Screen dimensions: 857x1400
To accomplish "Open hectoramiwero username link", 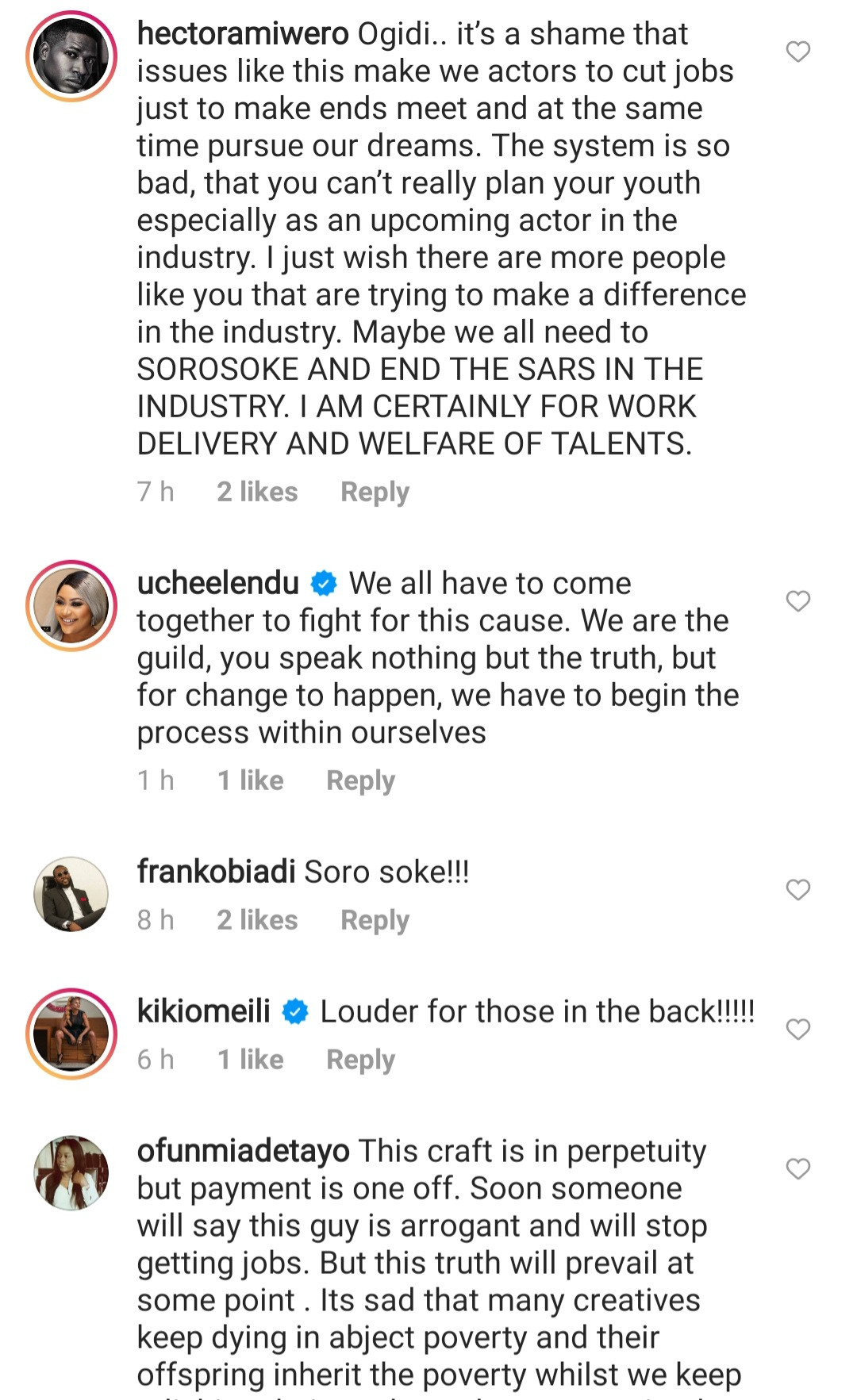I will pos(242,34).
